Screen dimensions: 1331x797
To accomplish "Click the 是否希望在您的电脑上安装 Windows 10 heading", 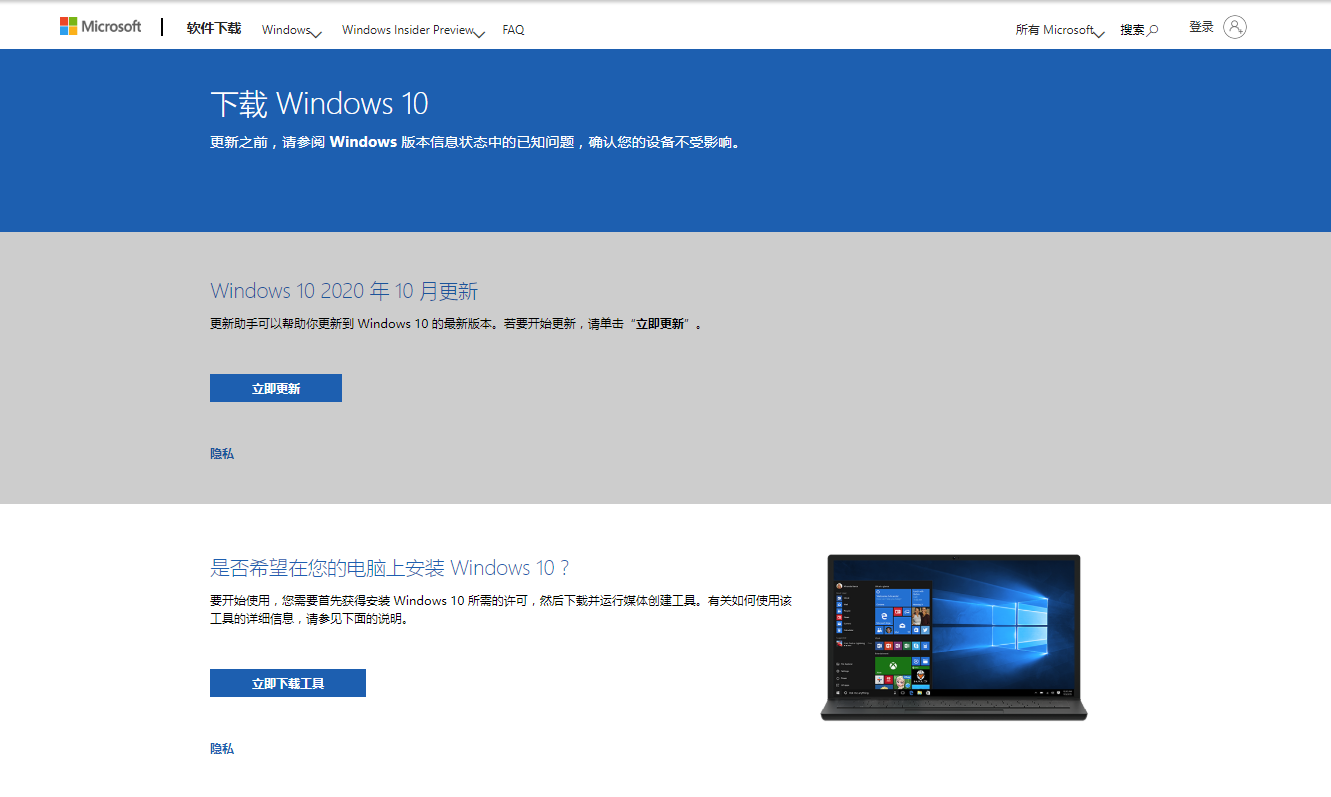I will 390,568.
